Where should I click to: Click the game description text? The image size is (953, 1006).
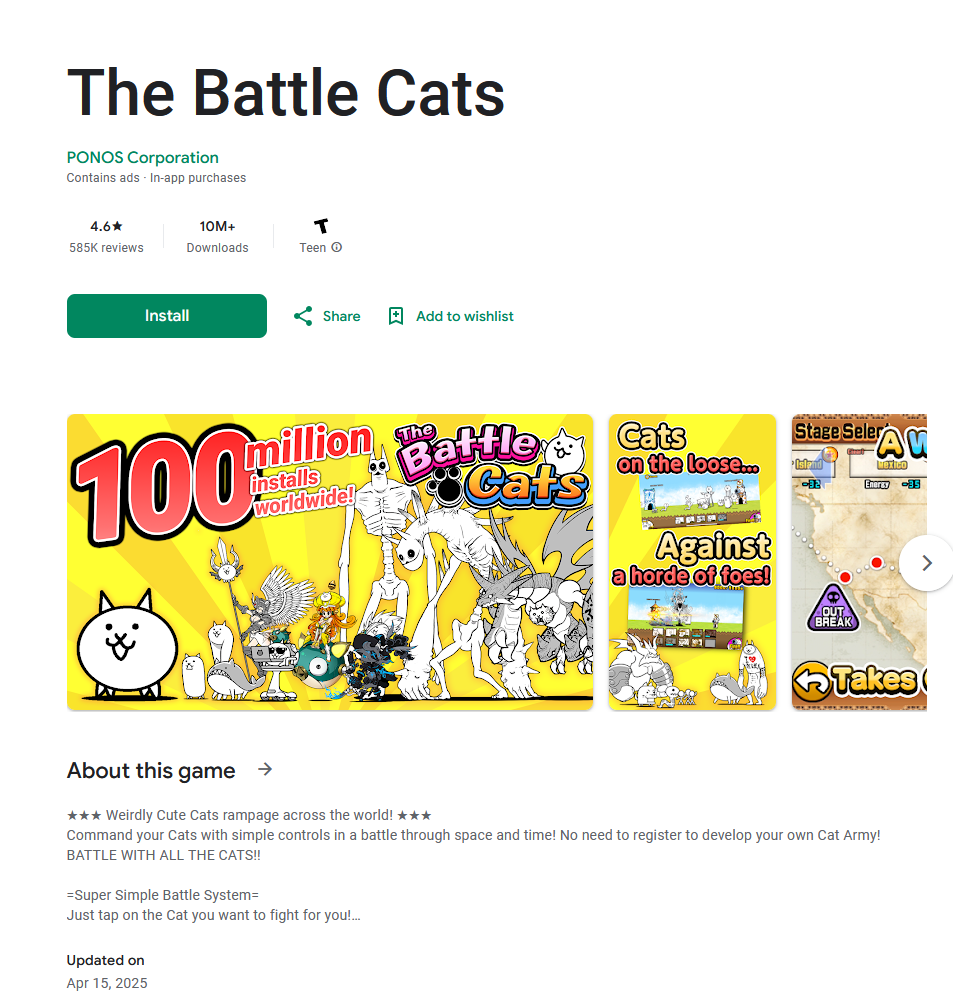pyautogui.click(x=474, y=865)
